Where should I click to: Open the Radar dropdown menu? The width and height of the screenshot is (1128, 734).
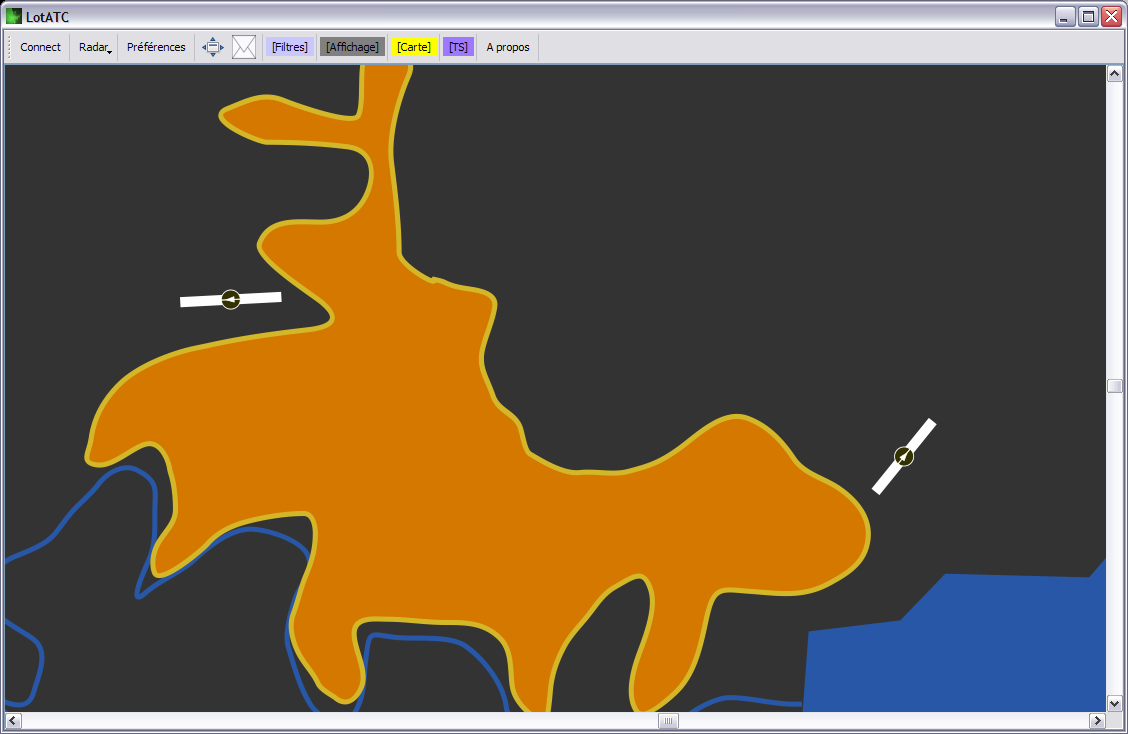click(x=94, y=47)
